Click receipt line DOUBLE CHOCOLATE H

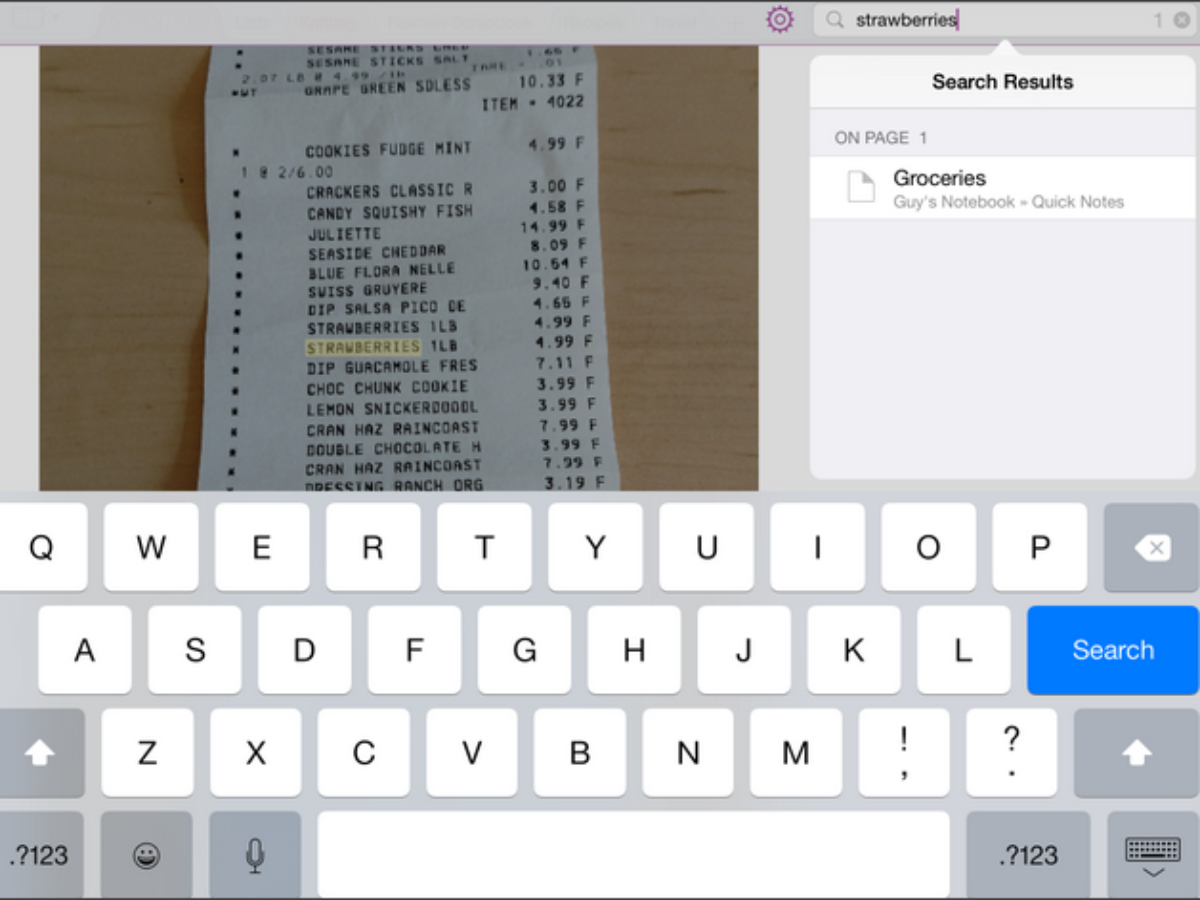pyautogui.click(x=393, y=449)
